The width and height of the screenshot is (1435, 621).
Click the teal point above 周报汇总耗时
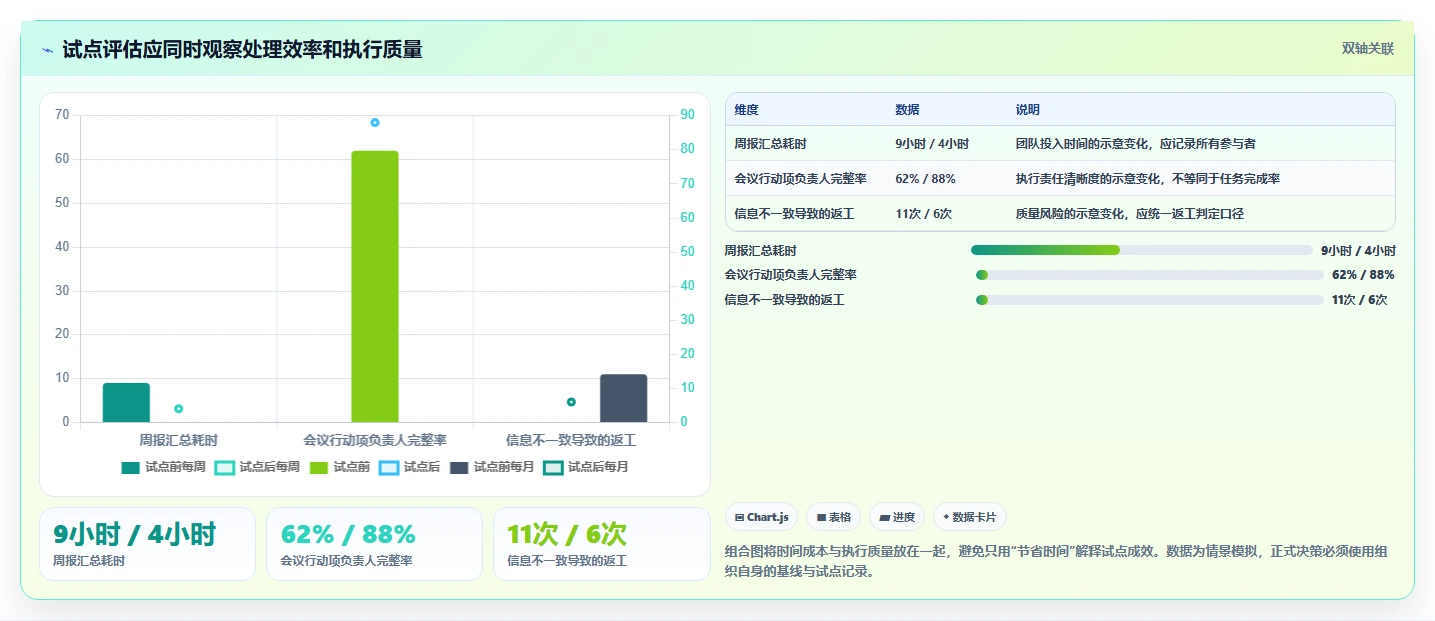tap(179, 408)
